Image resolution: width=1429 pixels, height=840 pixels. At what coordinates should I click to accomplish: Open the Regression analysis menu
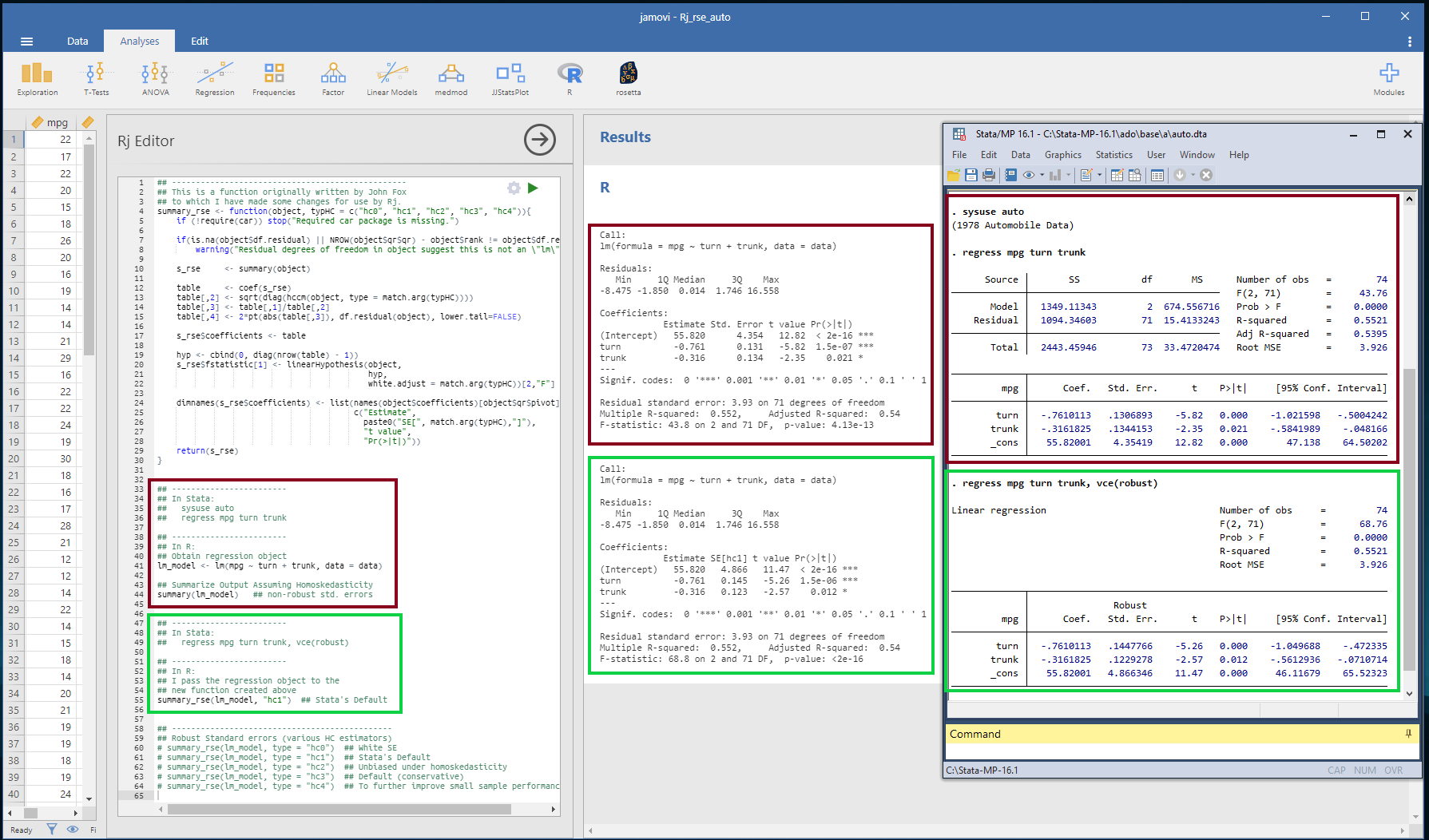pos(215,79)
